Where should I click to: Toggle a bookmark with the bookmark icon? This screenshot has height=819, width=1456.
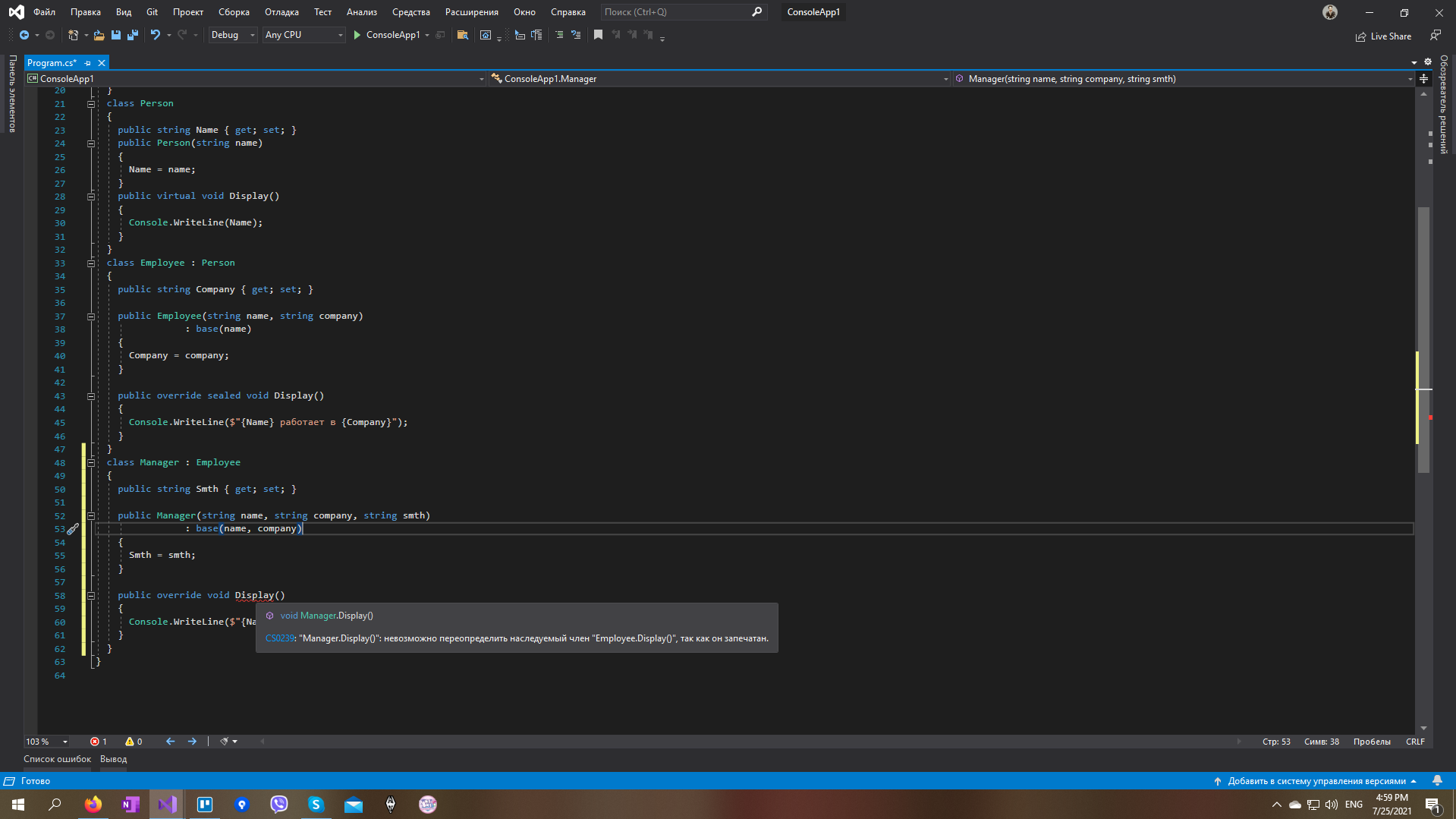[598, 35]
